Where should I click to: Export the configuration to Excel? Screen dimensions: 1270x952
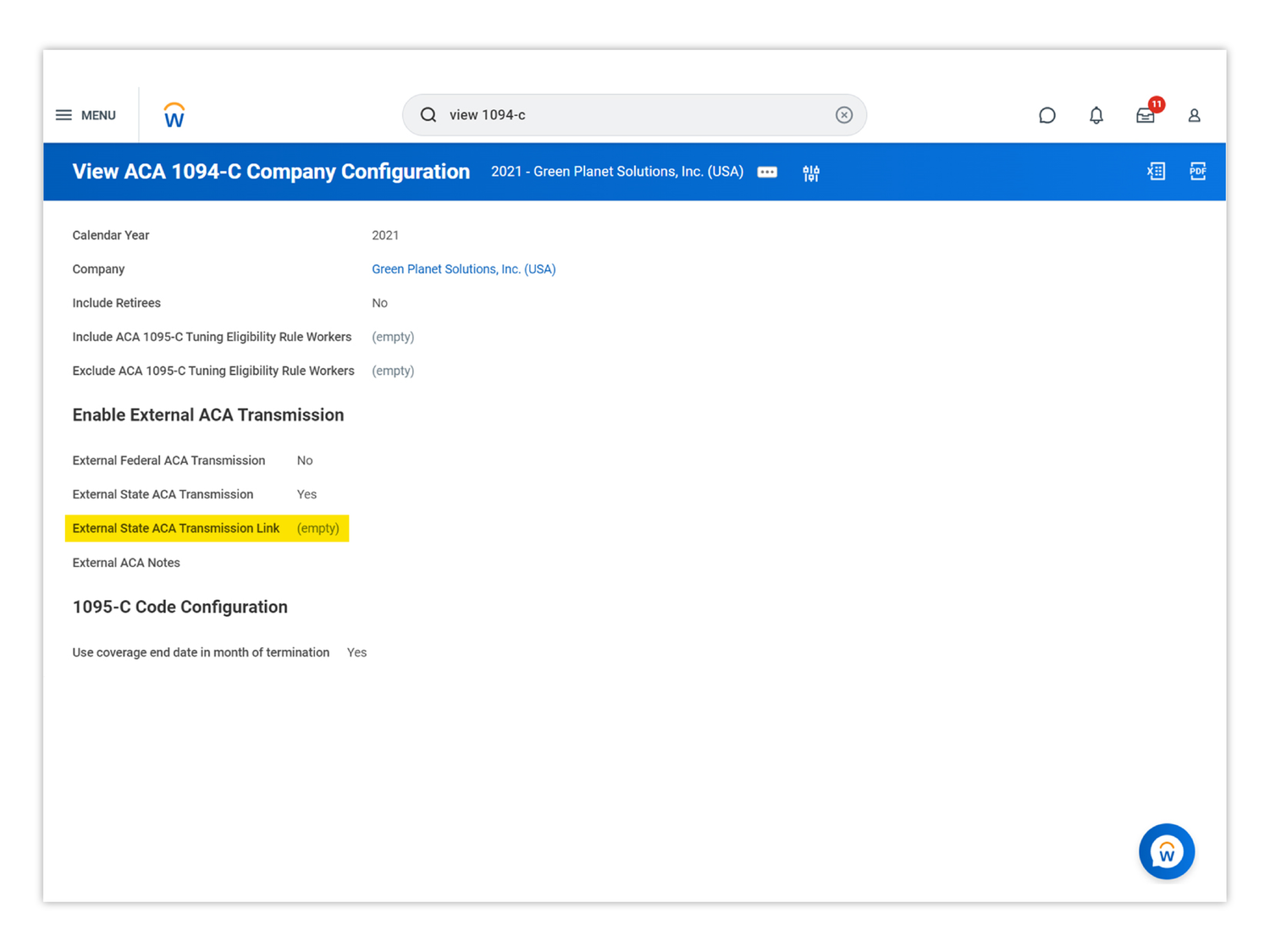coord(1156,171)
